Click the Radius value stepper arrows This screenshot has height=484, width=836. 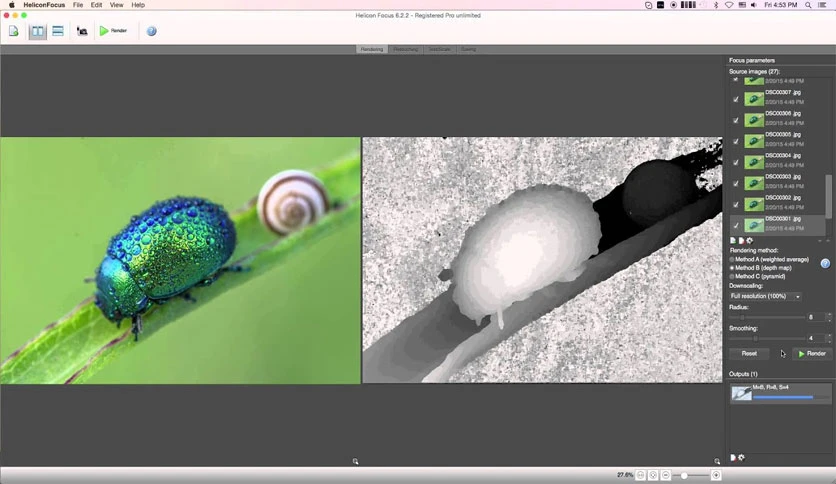pos(829,317)
